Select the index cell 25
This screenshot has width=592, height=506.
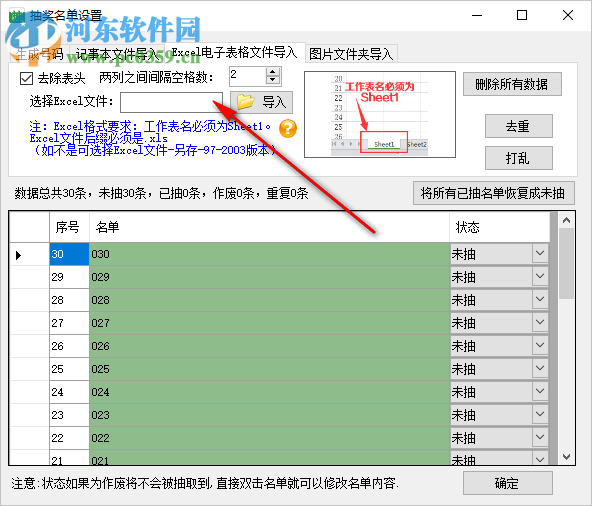coord(69,369)
